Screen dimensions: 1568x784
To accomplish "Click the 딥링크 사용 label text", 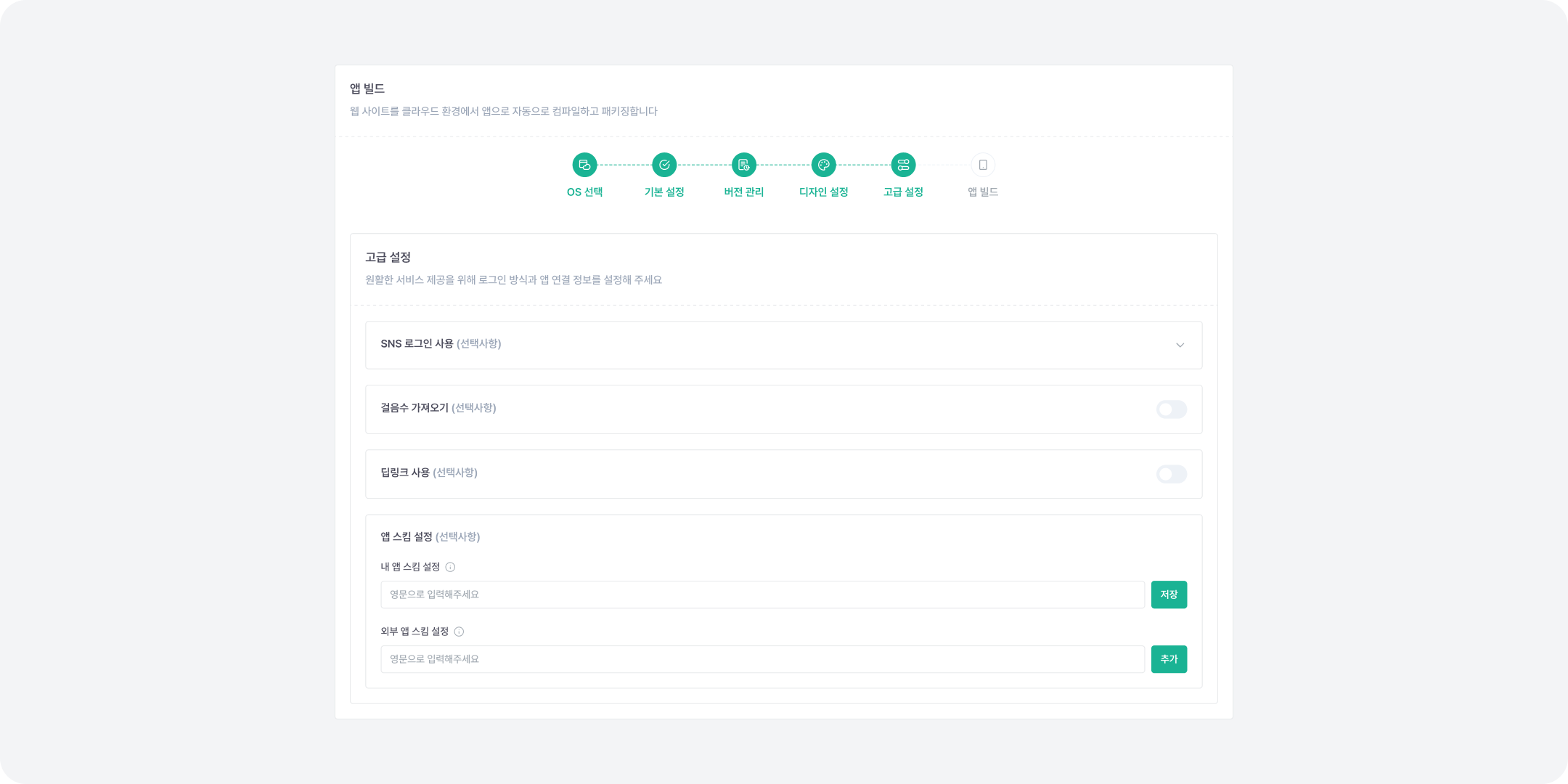I will click(405, 473).
